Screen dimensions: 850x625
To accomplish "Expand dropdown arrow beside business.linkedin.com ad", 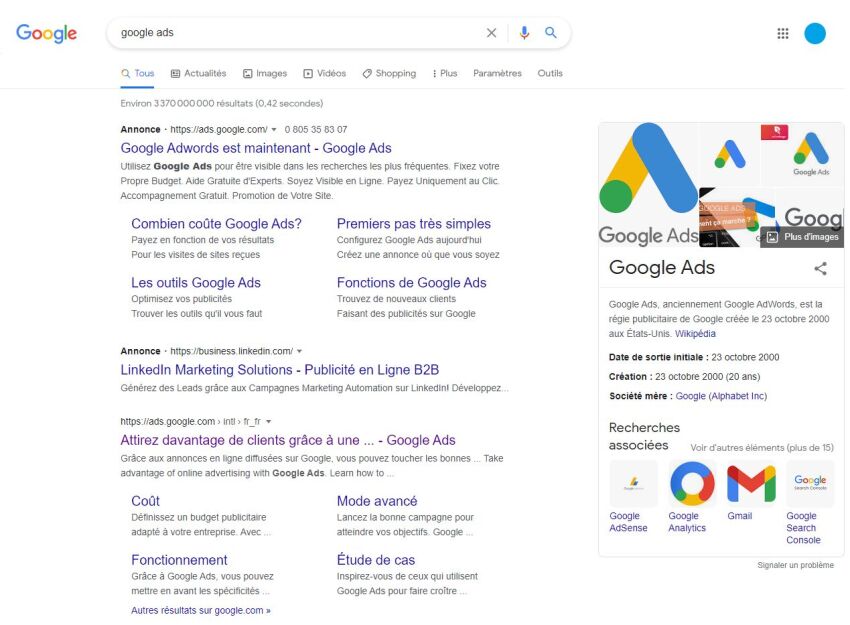I will (x=299, y=352).
